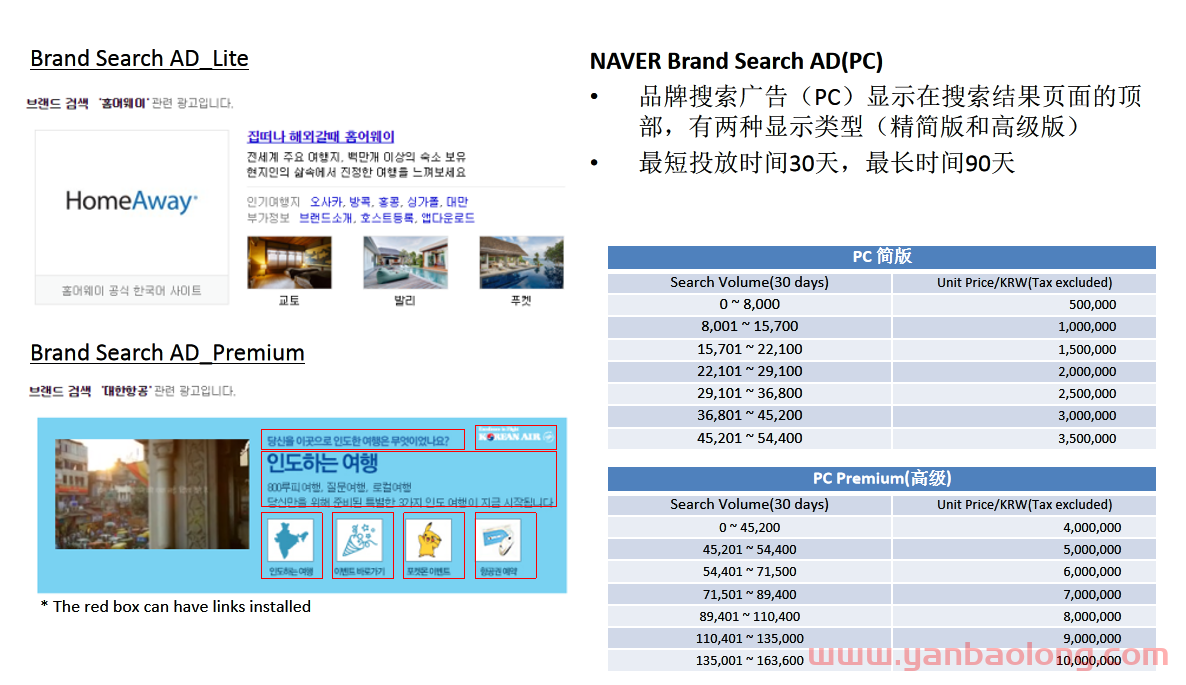Click the "135,001 ~ 163,600" cell
The height and width of the screenshot is (685, 1186).
(x=750, y=660)
